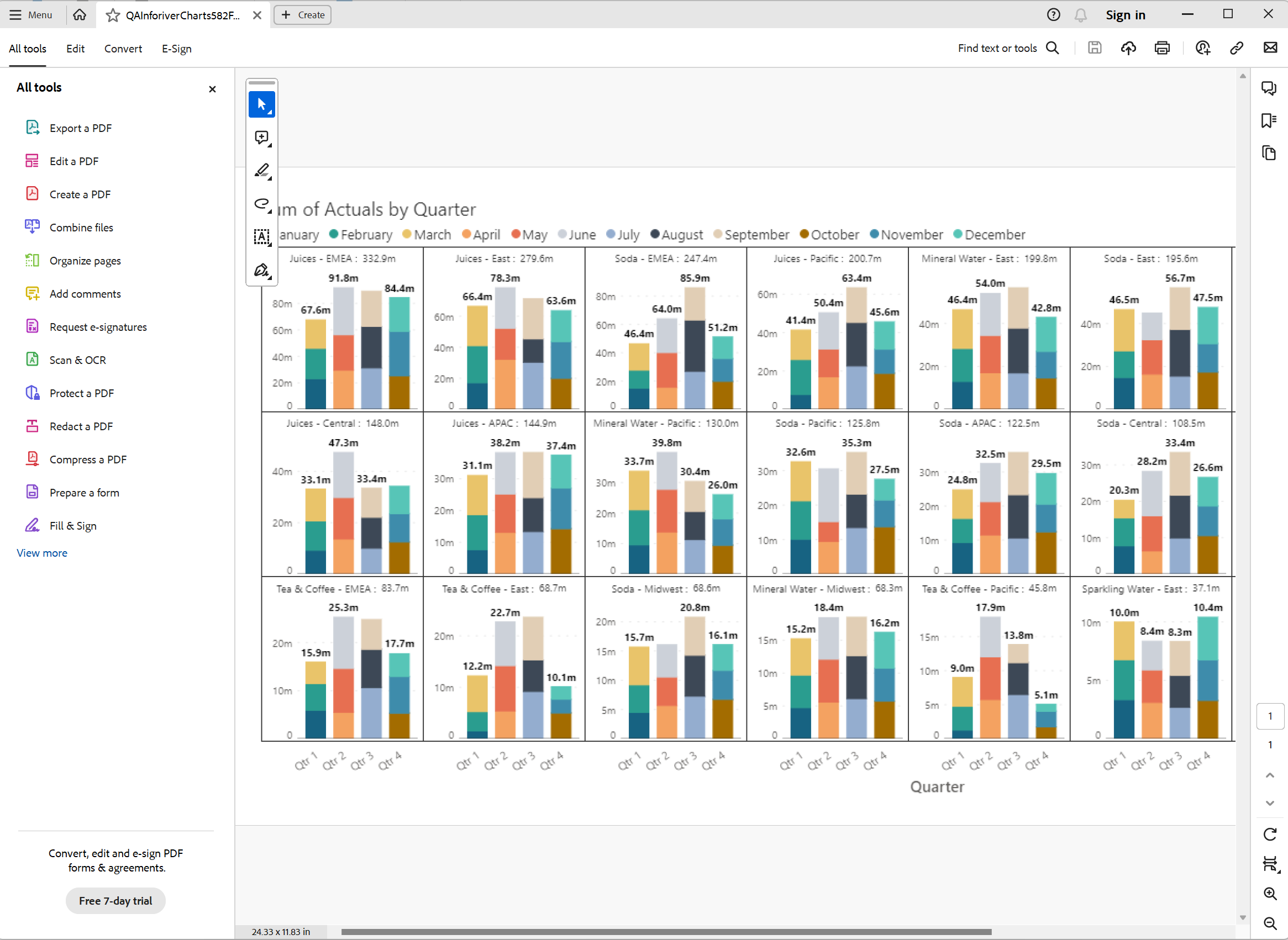The width and height of the screenshot is (1288, 940).
Task: Open the fill and sign pen tool
Action: [261, 270]
